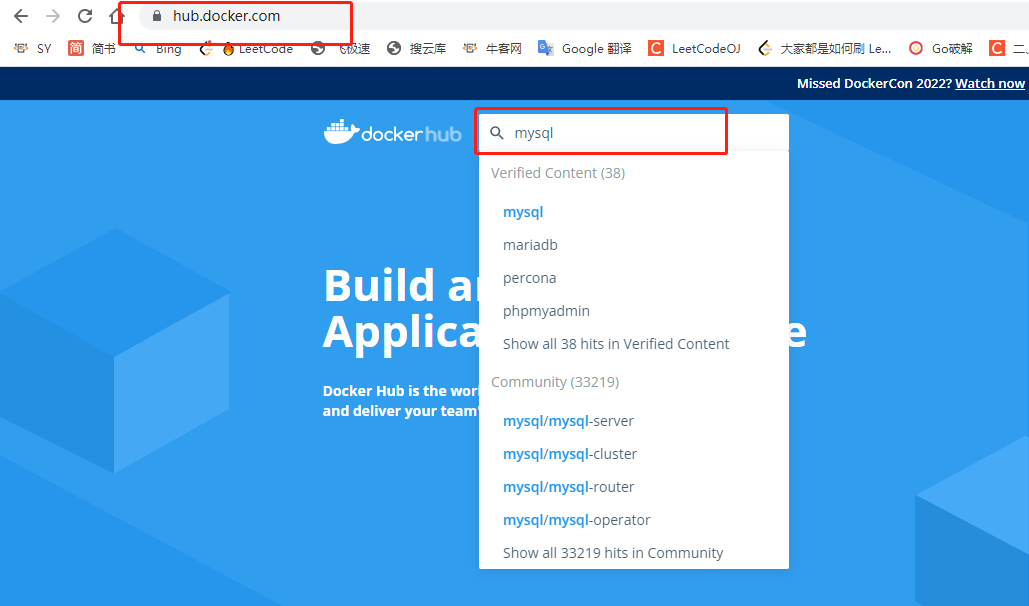The image size is (1029, 606).
Task: Click the Missed DockerCon 2022? banner text
Action: [x=874, y=83]
